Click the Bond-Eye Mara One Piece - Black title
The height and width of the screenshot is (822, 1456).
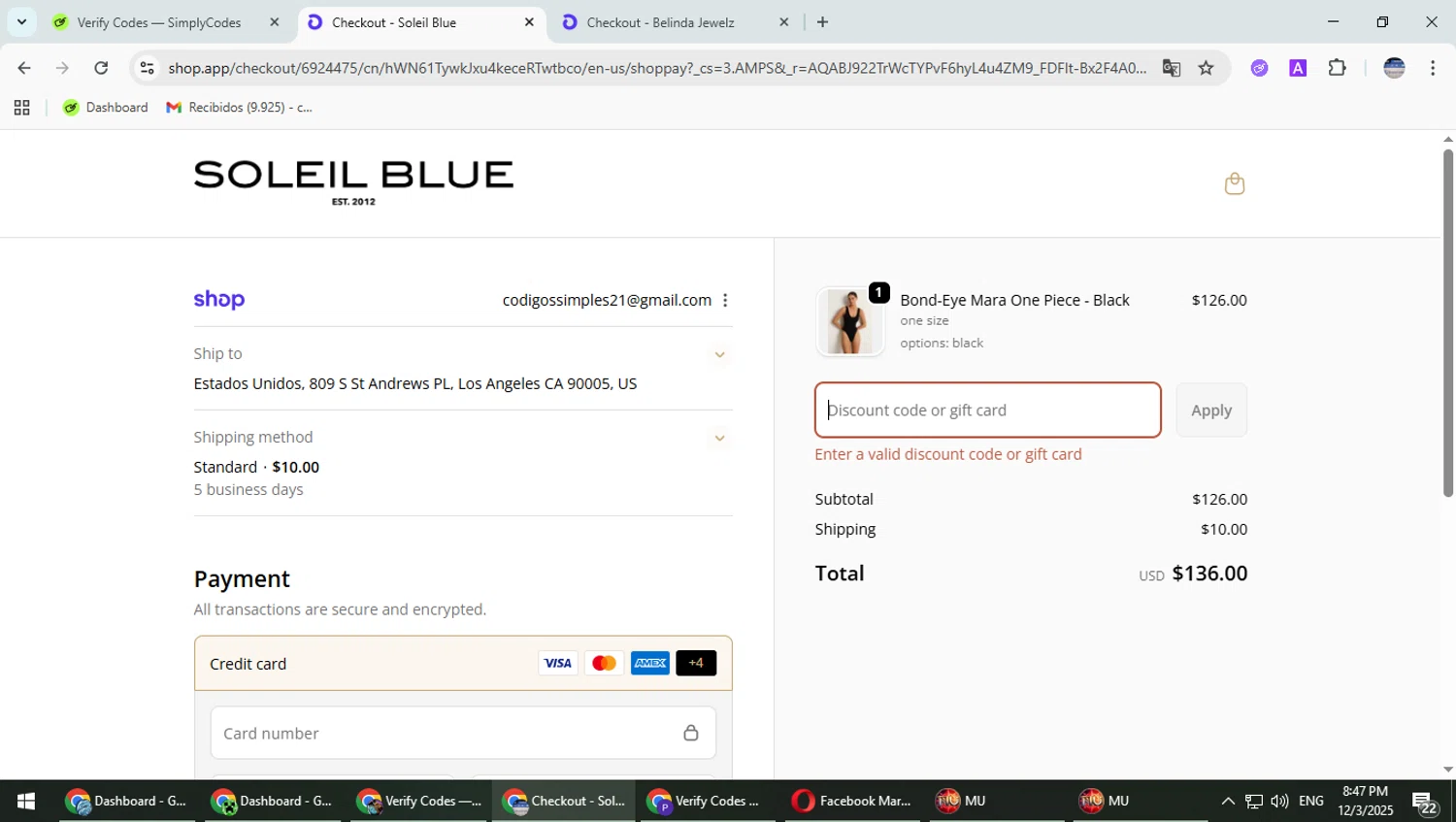[1014, 300]
